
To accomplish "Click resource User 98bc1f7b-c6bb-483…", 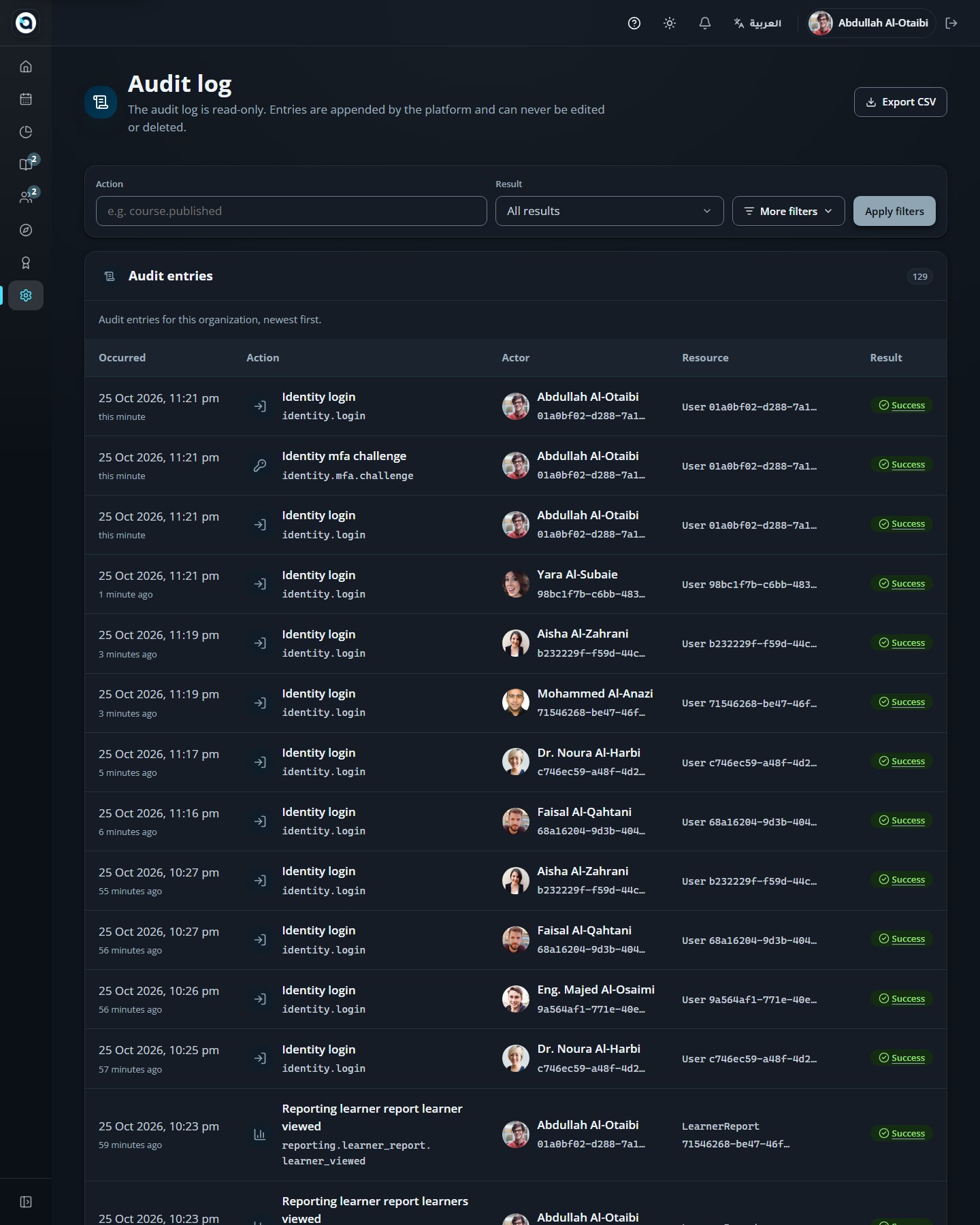I will [749, 585].
